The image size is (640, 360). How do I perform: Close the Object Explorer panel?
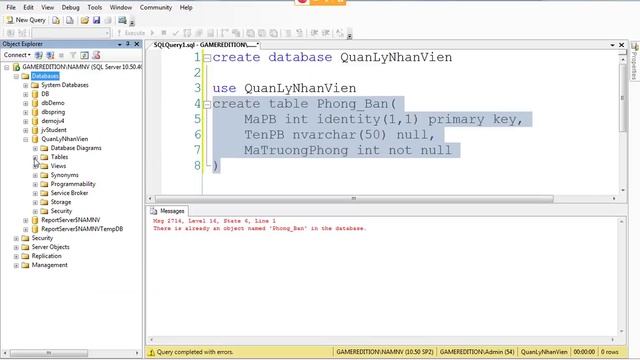pyautogui.click(x=137, y=44)
